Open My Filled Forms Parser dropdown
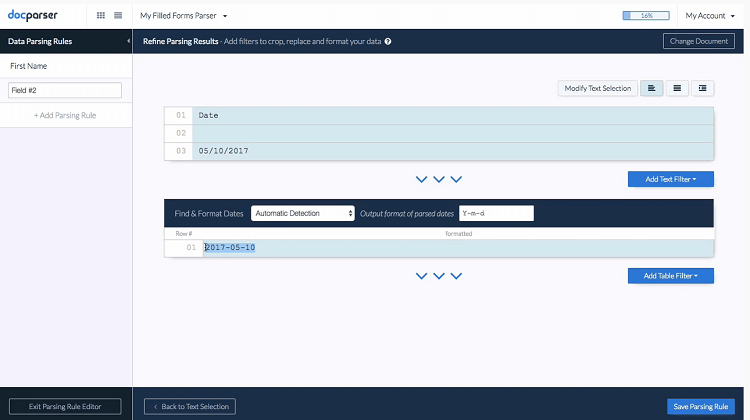Screen dimensions: 750x420 184,16
